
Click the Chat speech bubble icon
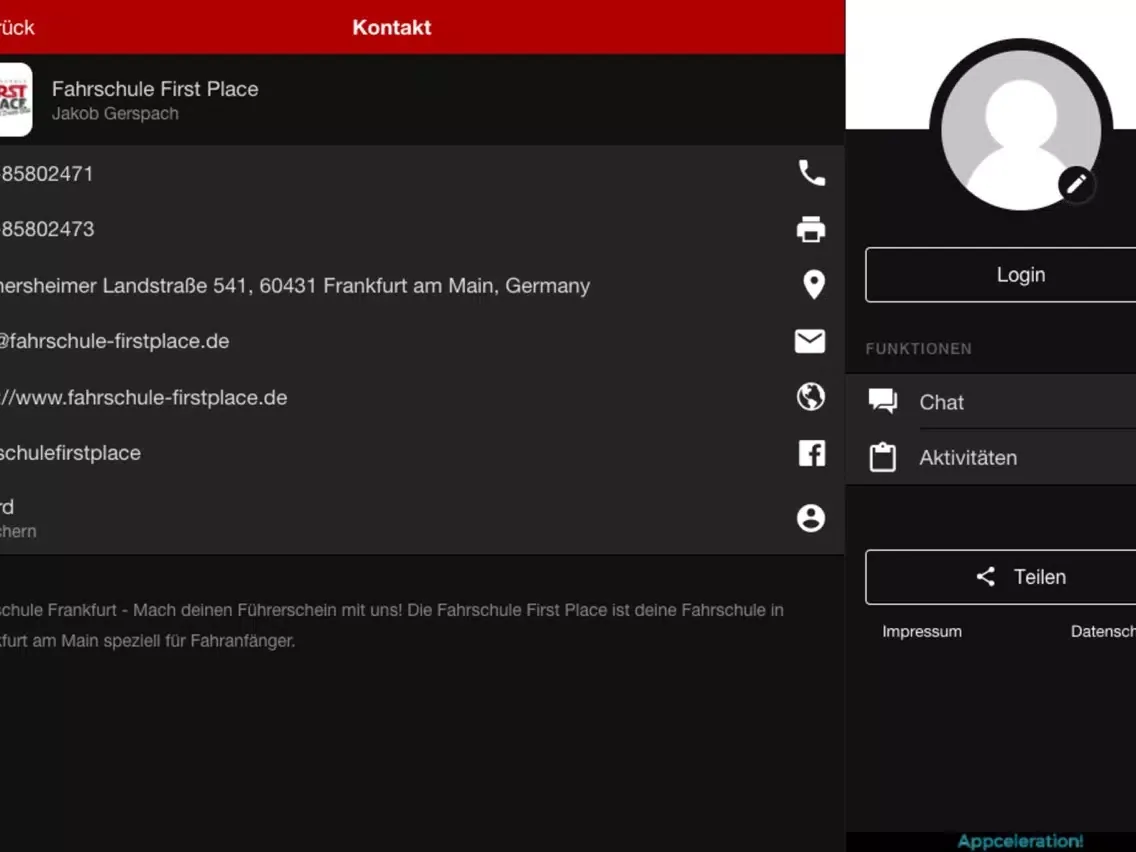(882, 401)
